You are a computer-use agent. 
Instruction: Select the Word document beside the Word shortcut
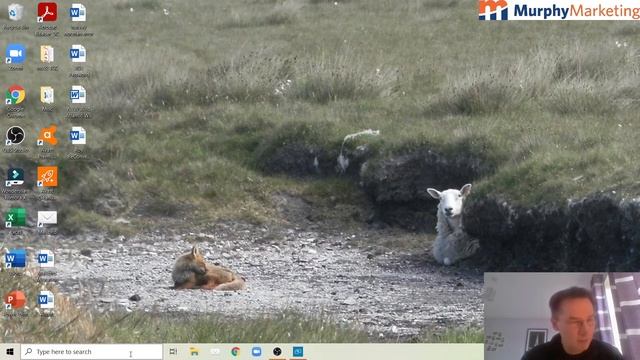pos(46,259)
